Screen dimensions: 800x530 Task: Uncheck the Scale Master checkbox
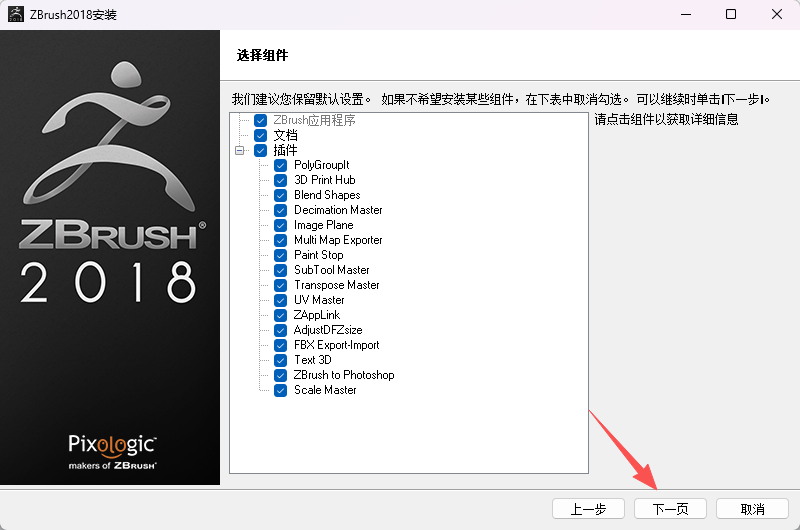click(281, 390)
